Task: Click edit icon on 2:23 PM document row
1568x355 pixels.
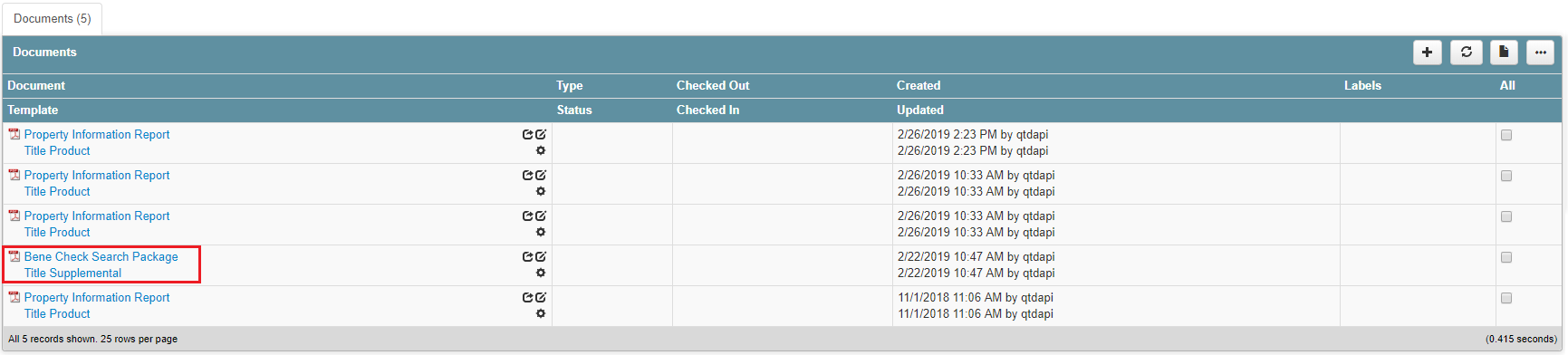Action: (x=541, y=134)
